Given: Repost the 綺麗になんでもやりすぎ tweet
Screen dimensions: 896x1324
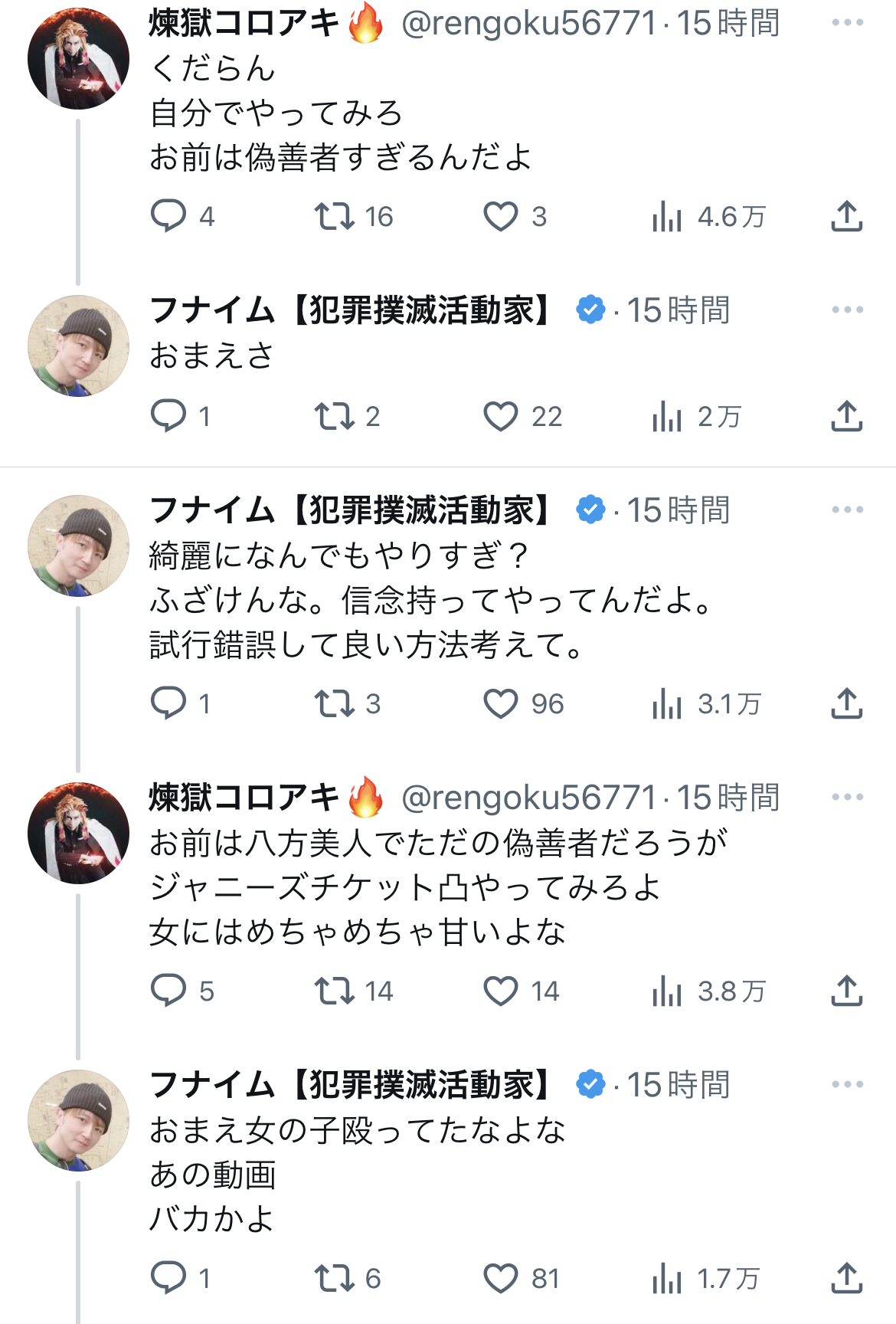Looking at the screenshot, I should coord(335,703).
